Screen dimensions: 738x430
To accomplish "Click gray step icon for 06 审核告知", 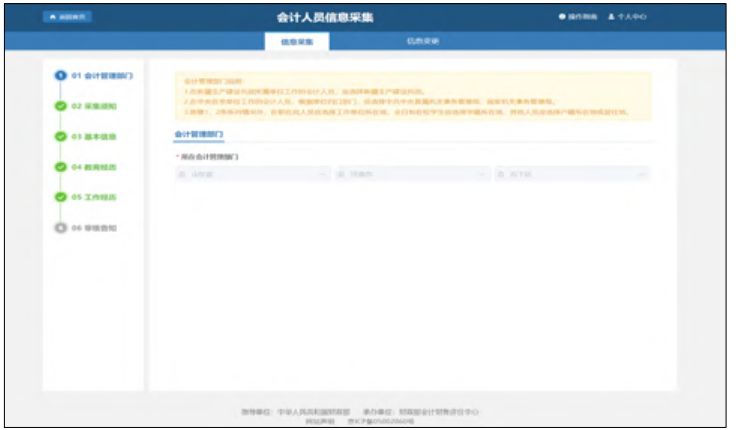I will tap(60, 228).
